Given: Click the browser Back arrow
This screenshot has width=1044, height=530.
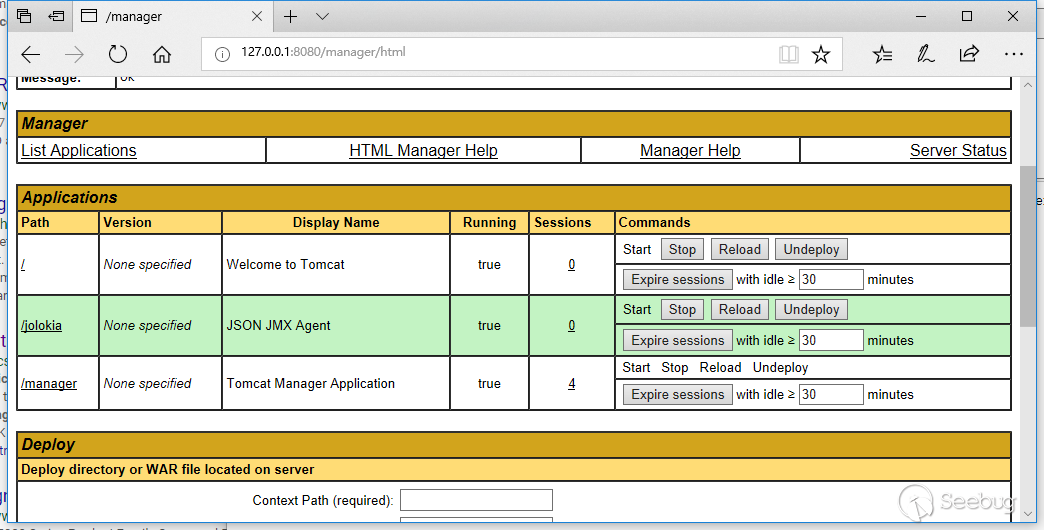Looking at the screenshot, I should [31, 54].
